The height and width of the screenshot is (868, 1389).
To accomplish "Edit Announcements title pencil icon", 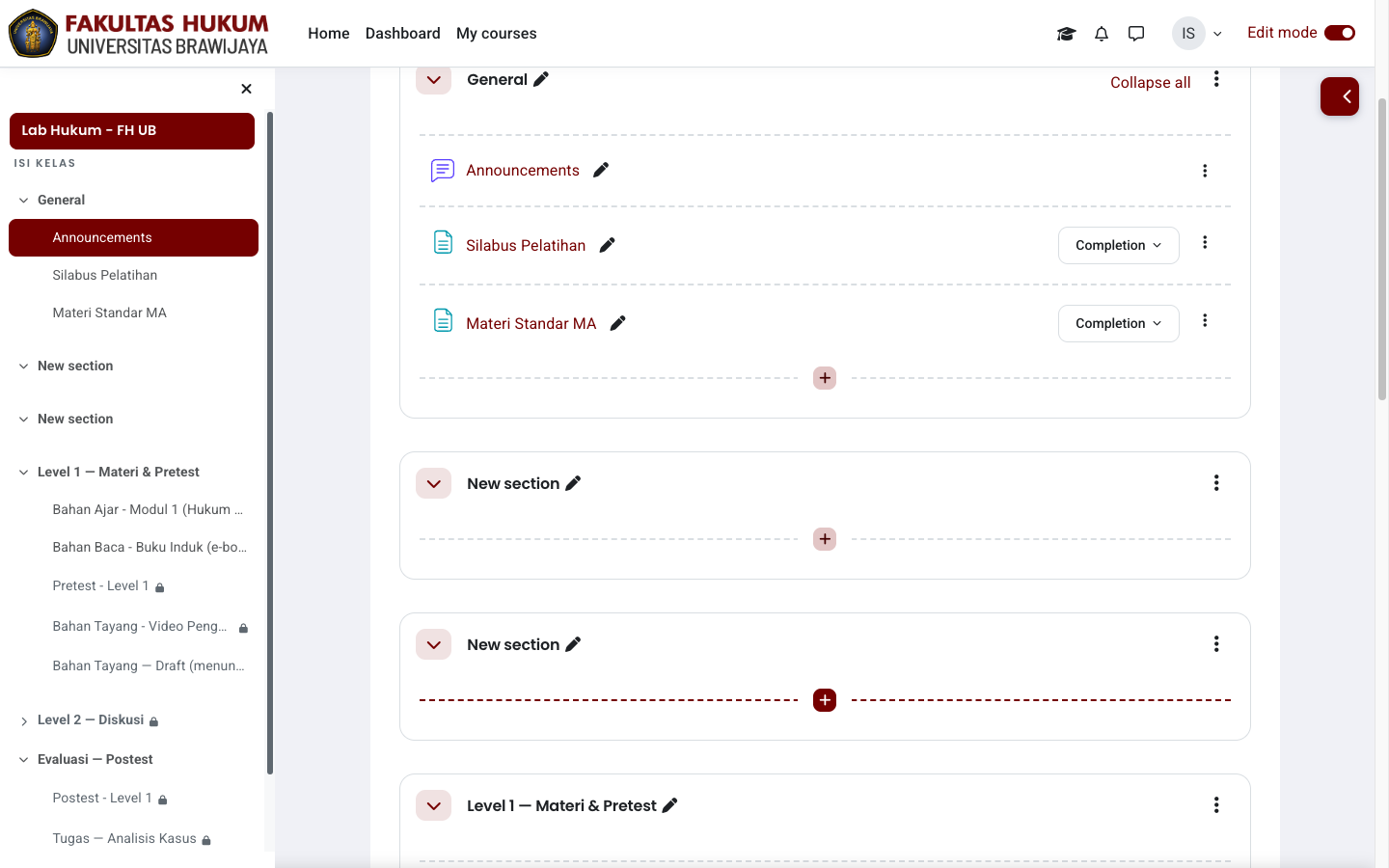I will coord(601,170).
